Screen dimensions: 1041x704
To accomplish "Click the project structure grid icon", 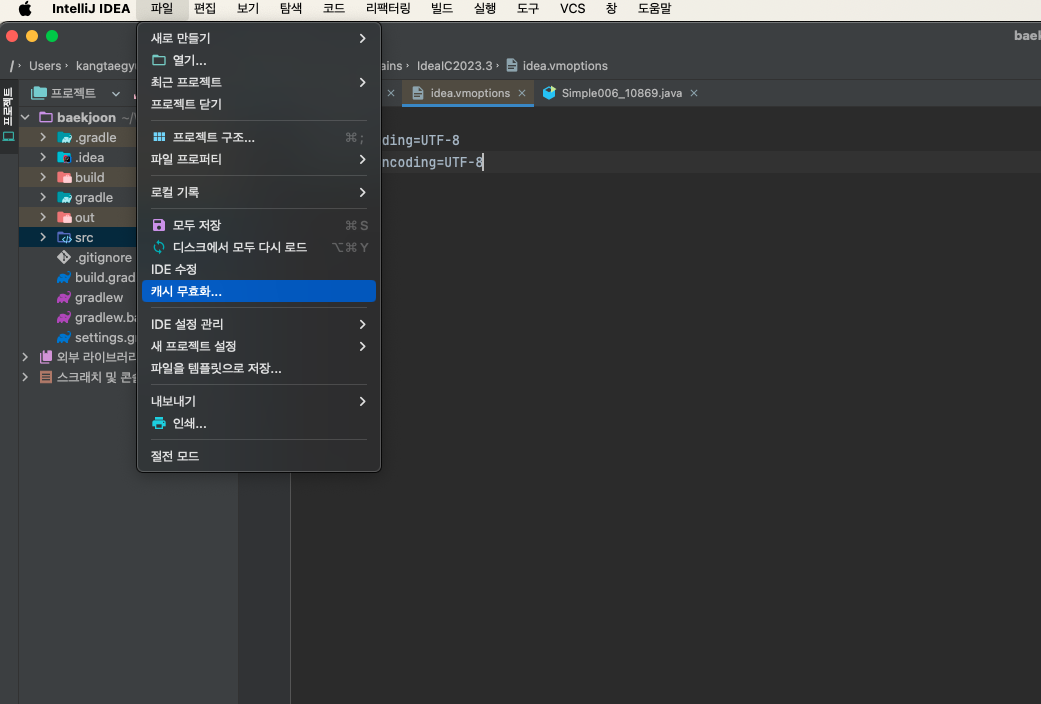I will coord(159,137).
